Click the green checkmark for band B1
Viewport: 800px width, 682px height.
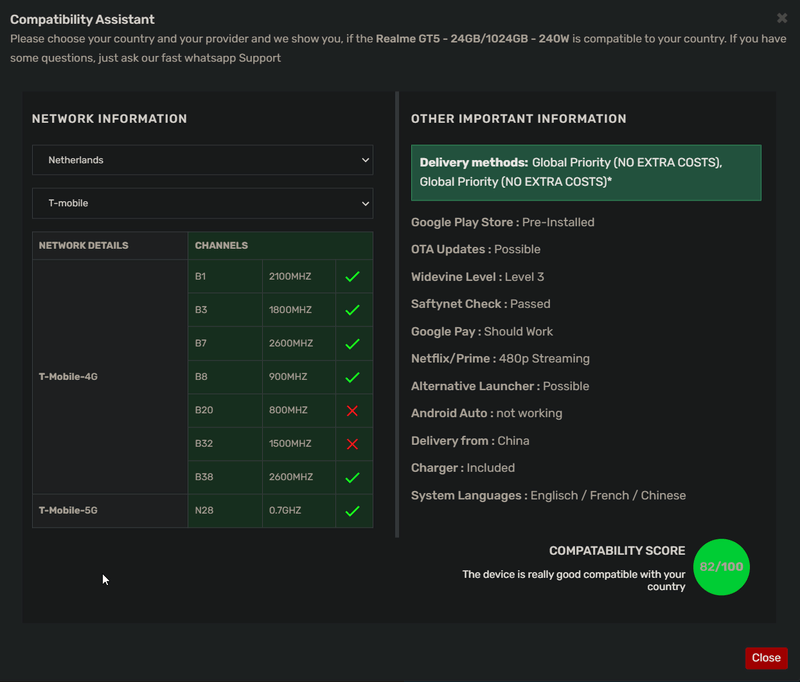click(352, 276)
